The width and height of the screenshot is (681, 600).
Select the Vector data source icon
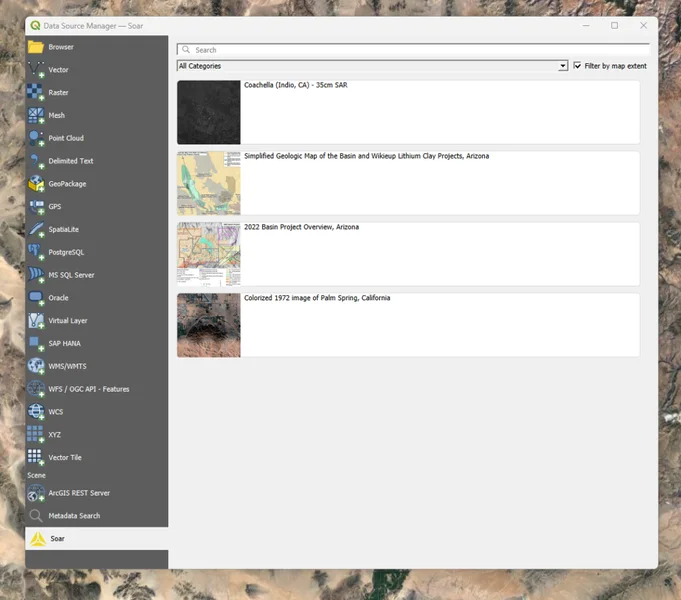[x=36, y=70]
